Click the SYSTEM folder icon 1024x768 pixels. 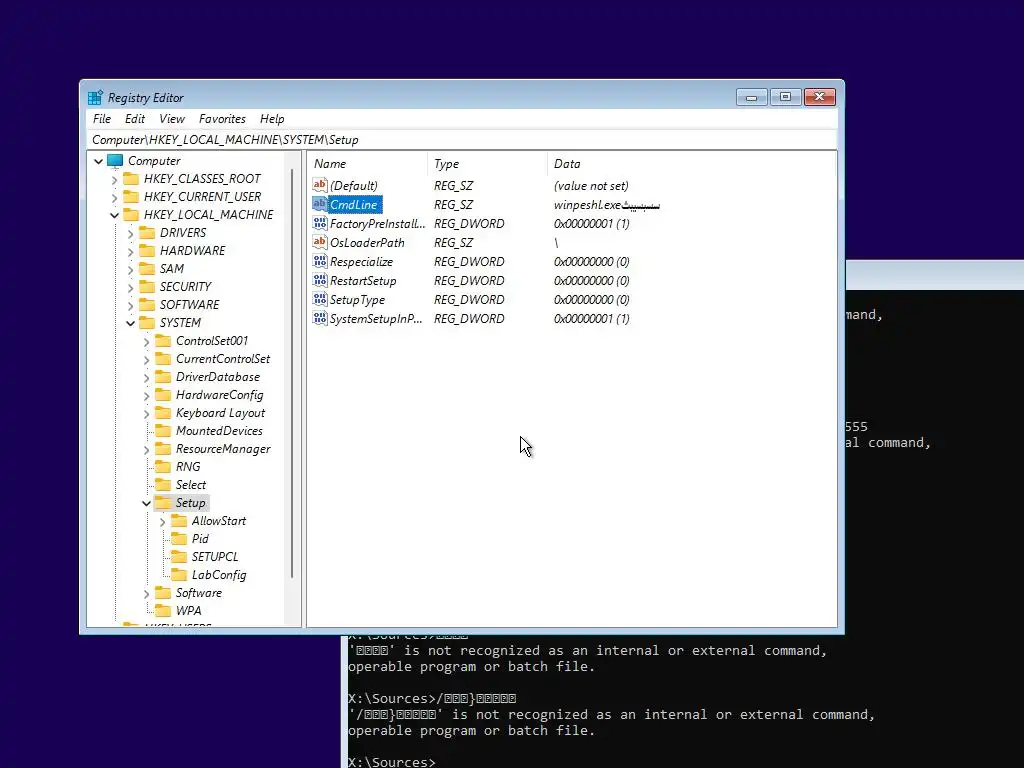coord(148,323)
